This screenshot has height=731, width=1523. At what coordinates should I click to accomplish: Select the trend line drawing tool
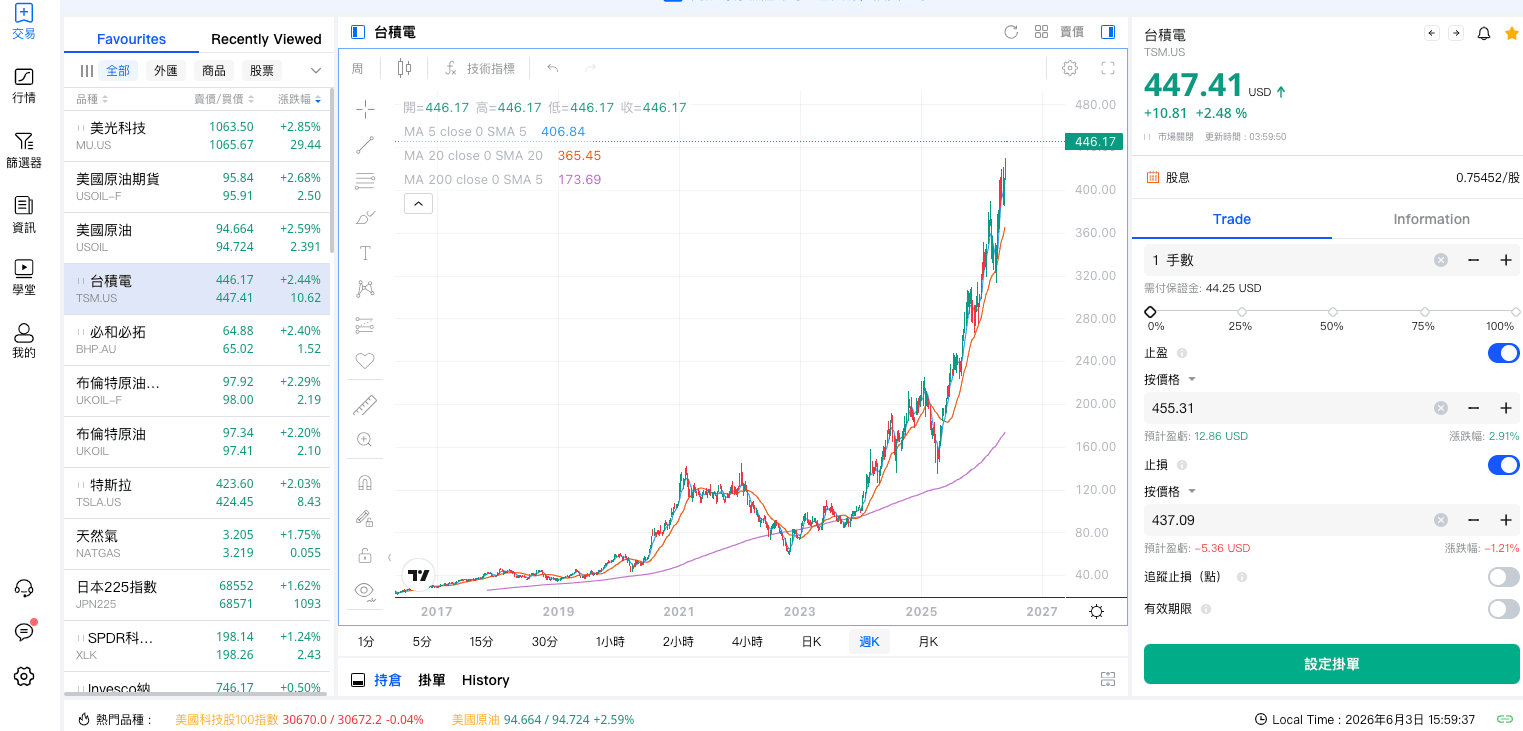365,145
